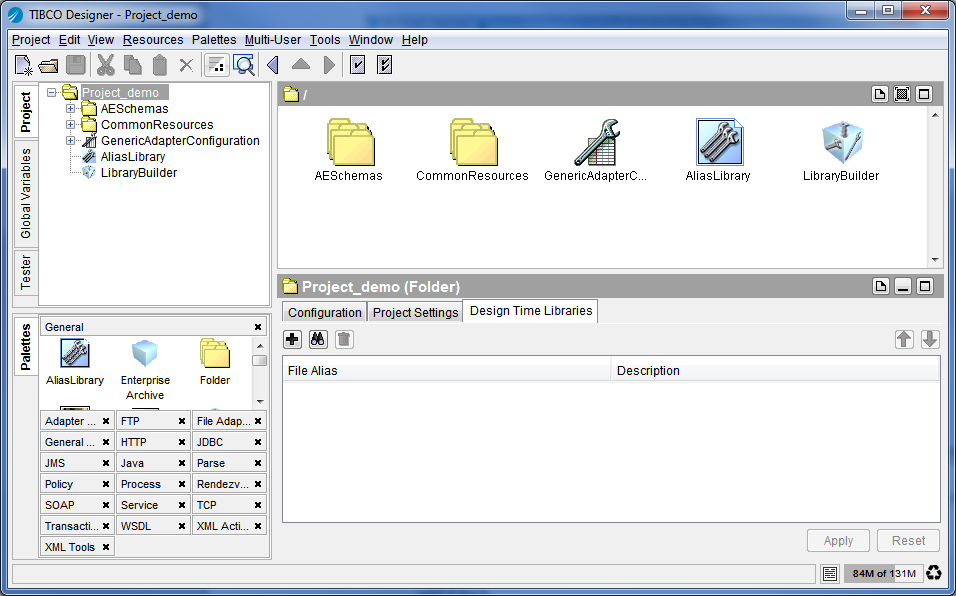
Task: Click the console log icon in status bar
Action: pyautogui.click(x=830, y=573)
